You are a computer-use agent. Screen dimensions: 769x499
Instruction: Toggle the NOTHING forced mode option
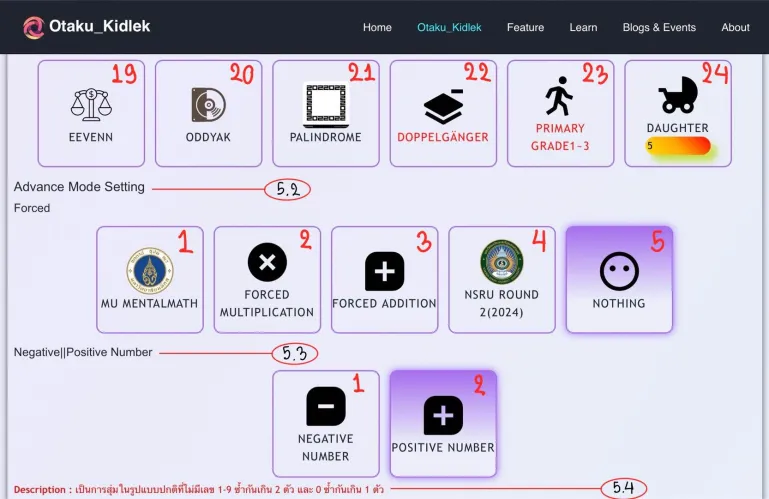pyautogui.click(x=619, y=279)
